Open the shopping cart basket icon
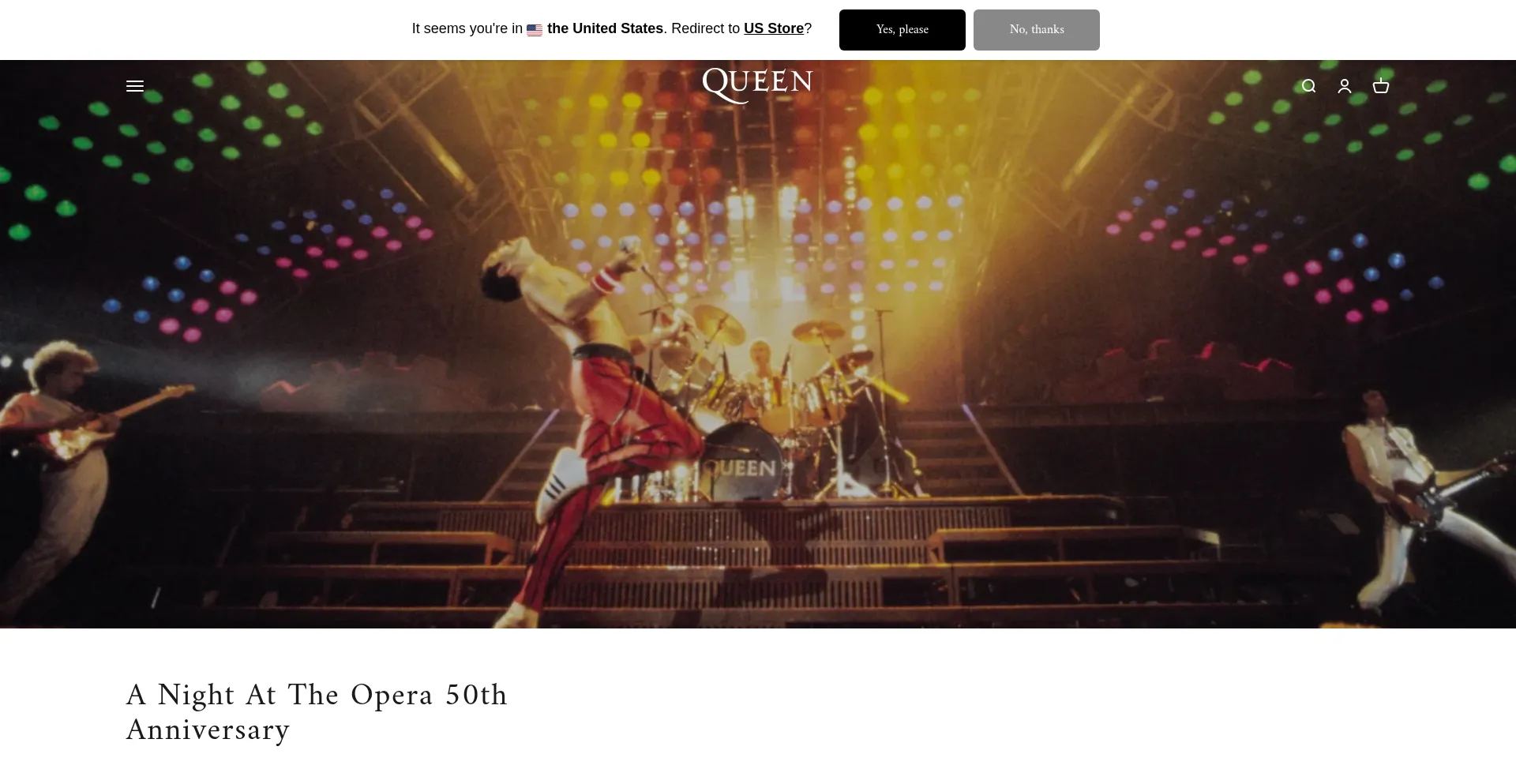 pyautogui.click(x=1381, y=86)
